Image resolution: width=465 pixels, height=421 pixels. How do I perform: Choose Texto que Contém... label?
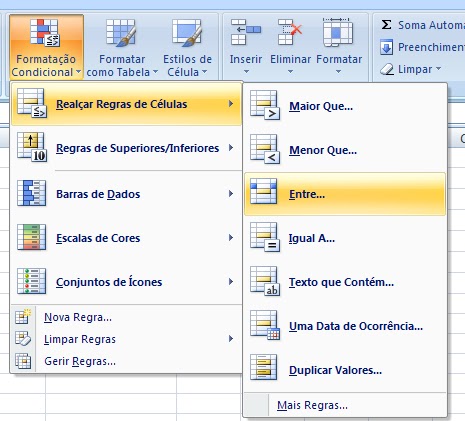point(341,282)
